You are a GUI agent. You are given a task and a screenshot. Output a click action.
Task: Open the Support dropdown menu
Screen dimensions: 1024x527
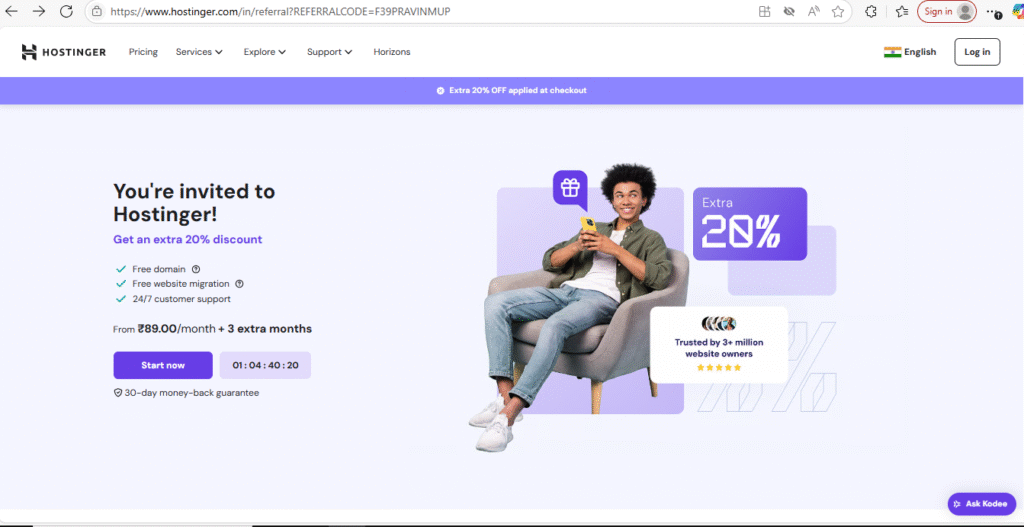coord(330,52)
